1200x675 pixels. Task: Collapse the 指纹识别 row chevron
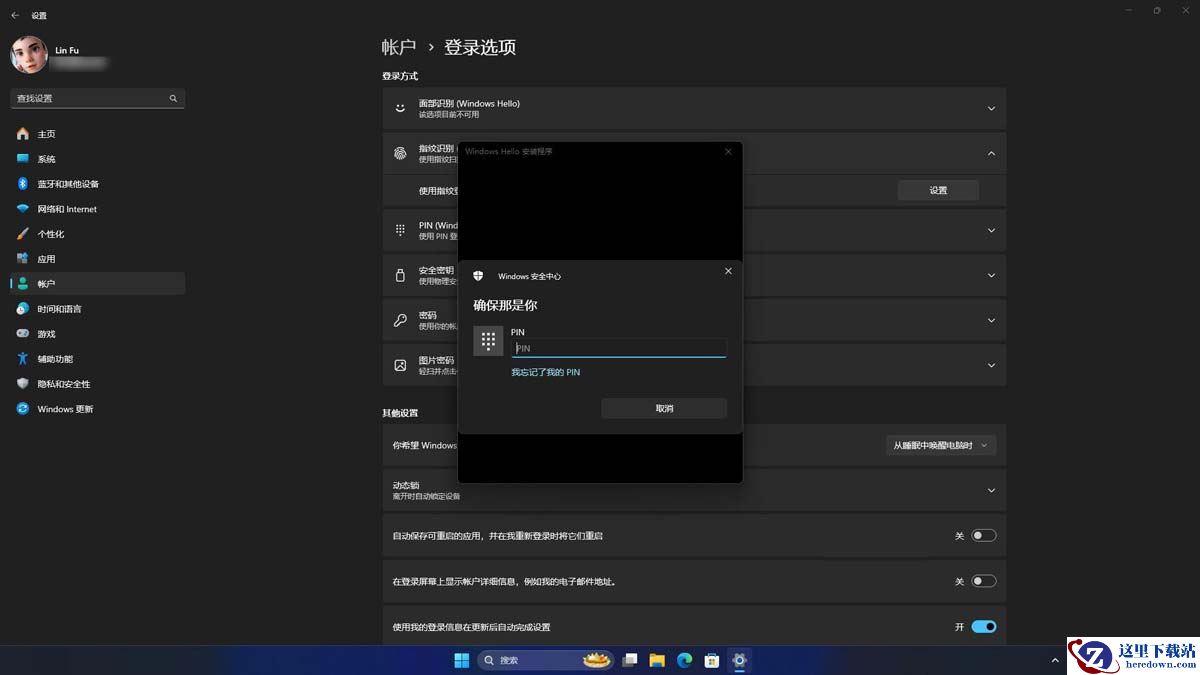point(991,153)
